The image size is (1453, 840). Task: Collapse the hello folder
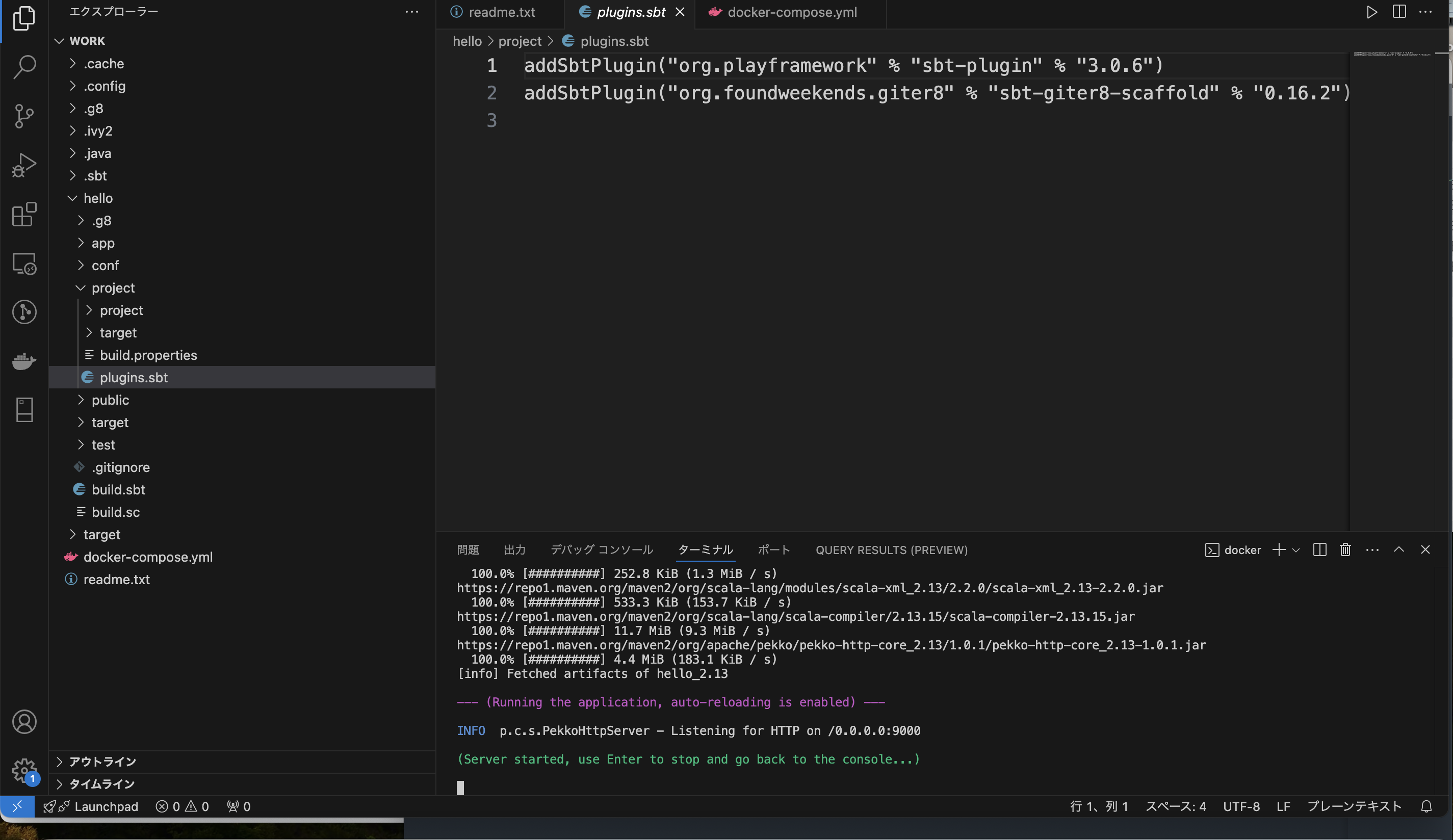pyautogui.click(x=242, y=198)
